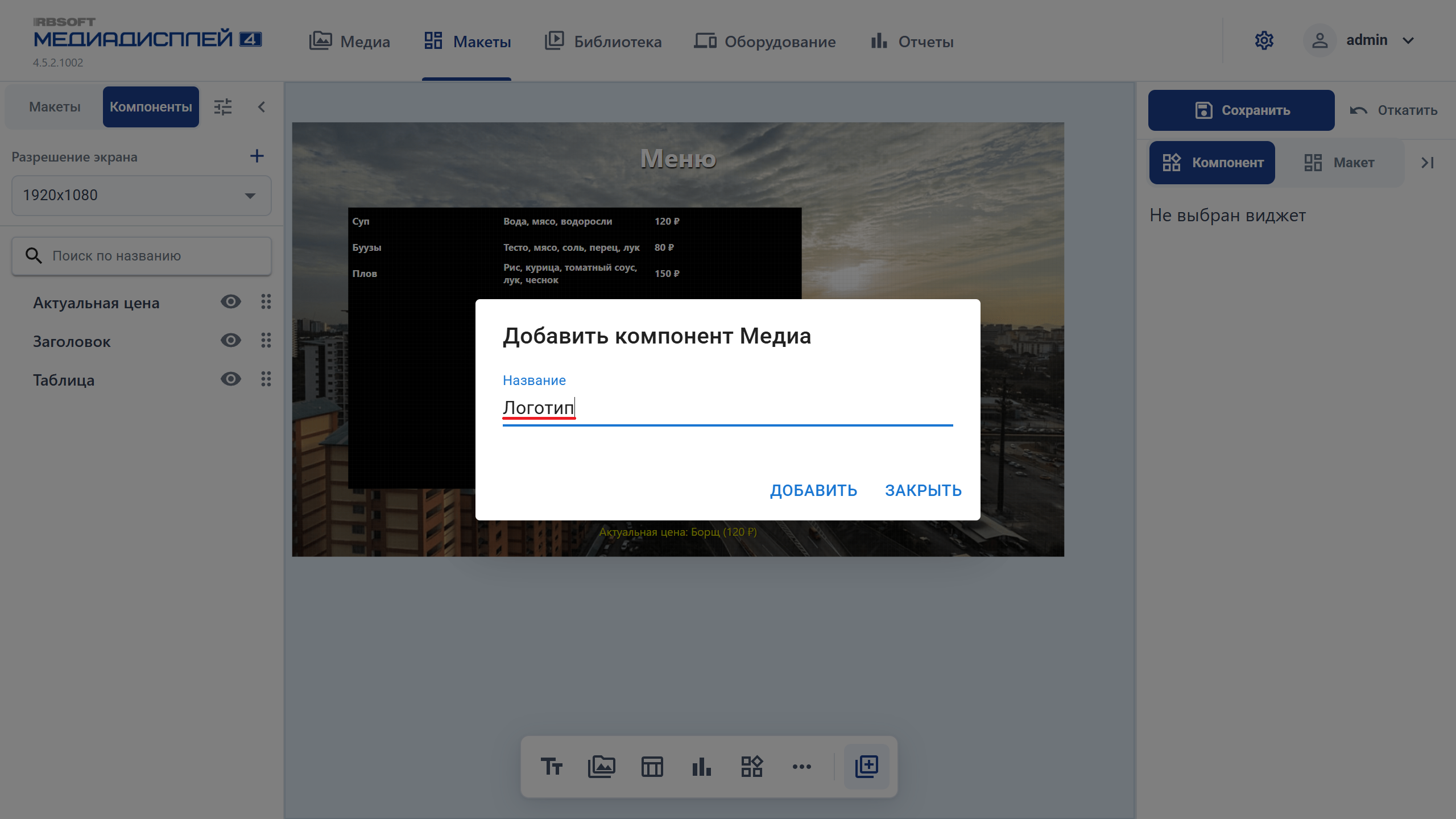Select the text widget tool in bottom toolbar

coord(551,766)
